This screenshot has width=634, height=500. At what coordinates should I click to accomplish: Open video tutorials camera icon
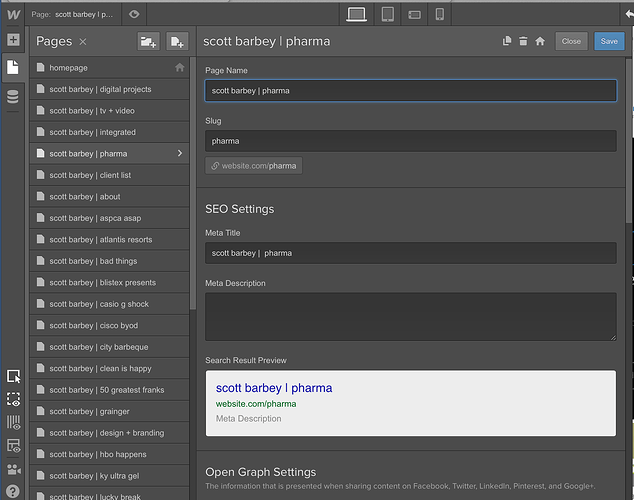click(x=13, y=468)
